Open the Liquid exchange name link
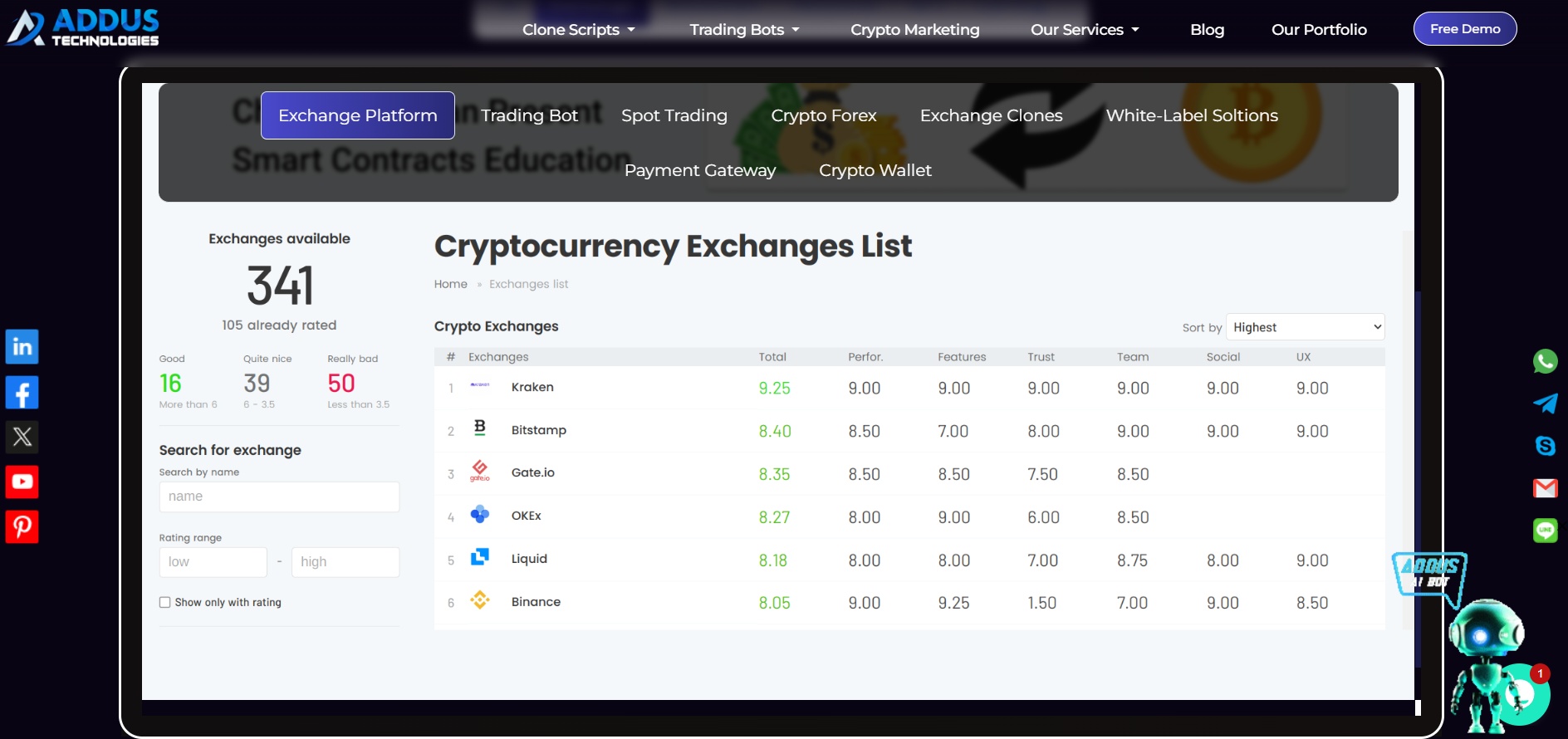 click(529, 559)
